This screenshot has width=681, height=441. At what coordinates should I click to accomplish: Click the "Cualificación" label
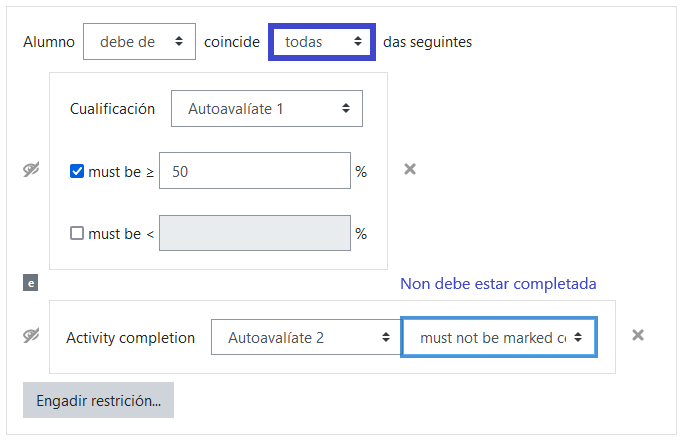point(112,108)
